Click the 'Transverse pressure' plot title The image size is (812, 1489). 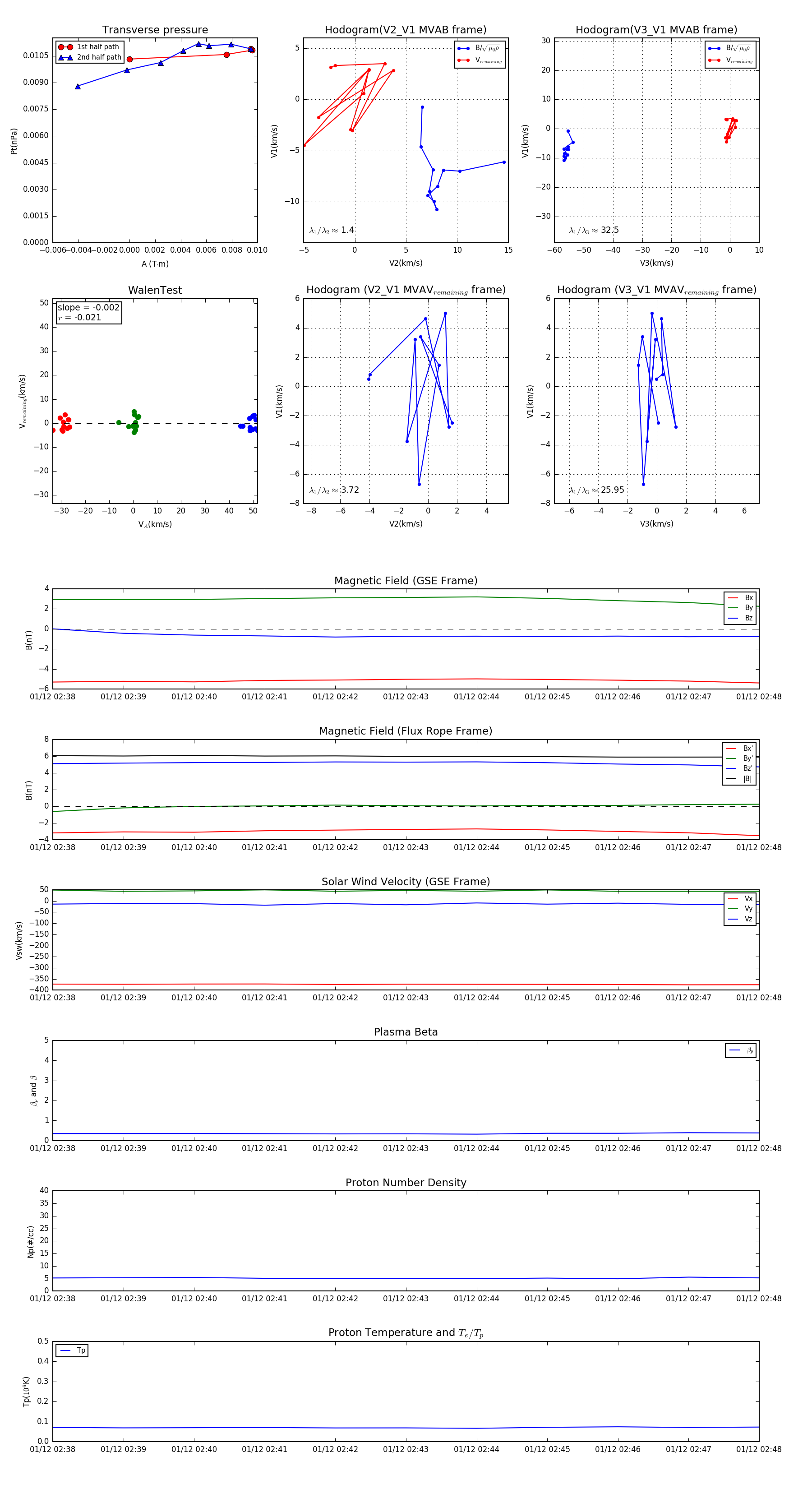tap(155, 29)
